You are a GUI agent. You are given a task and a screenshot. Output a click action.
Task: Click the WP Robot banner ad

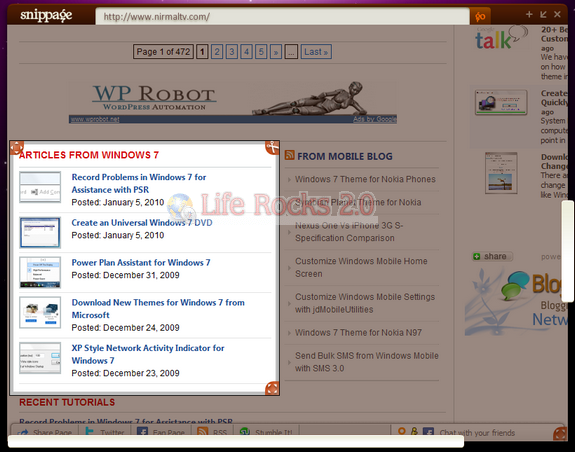[232, 102]
